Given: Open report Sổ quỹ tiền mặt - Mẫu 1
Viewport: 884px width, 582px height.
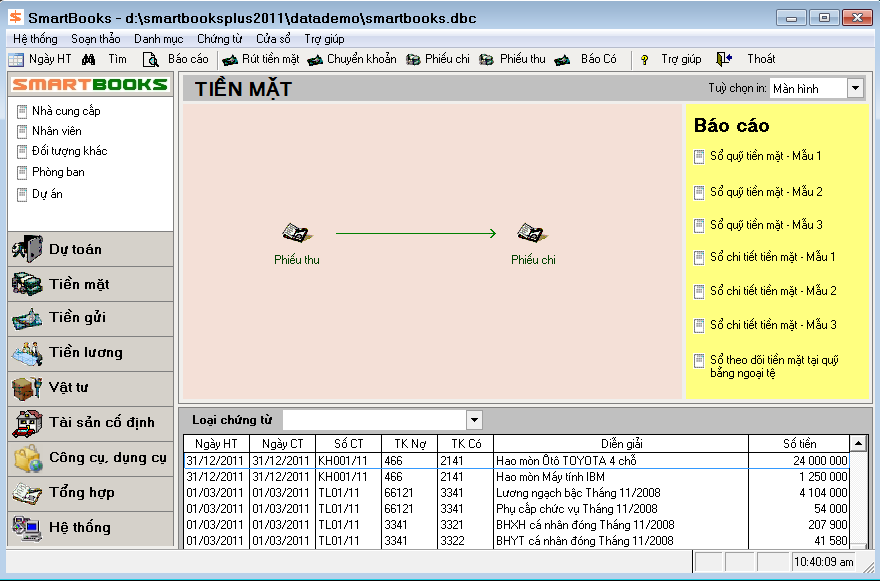Looking at the screenshot, I should point(758,156).
